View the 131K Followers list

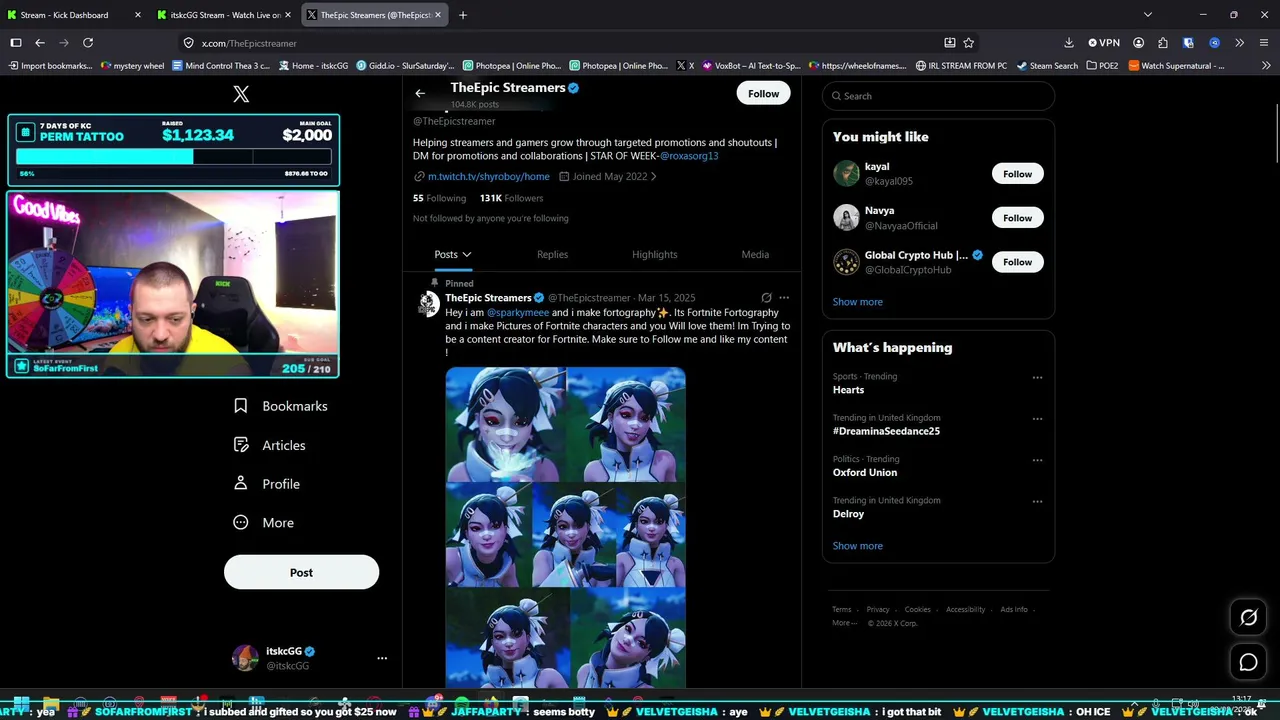pos(511,198)
